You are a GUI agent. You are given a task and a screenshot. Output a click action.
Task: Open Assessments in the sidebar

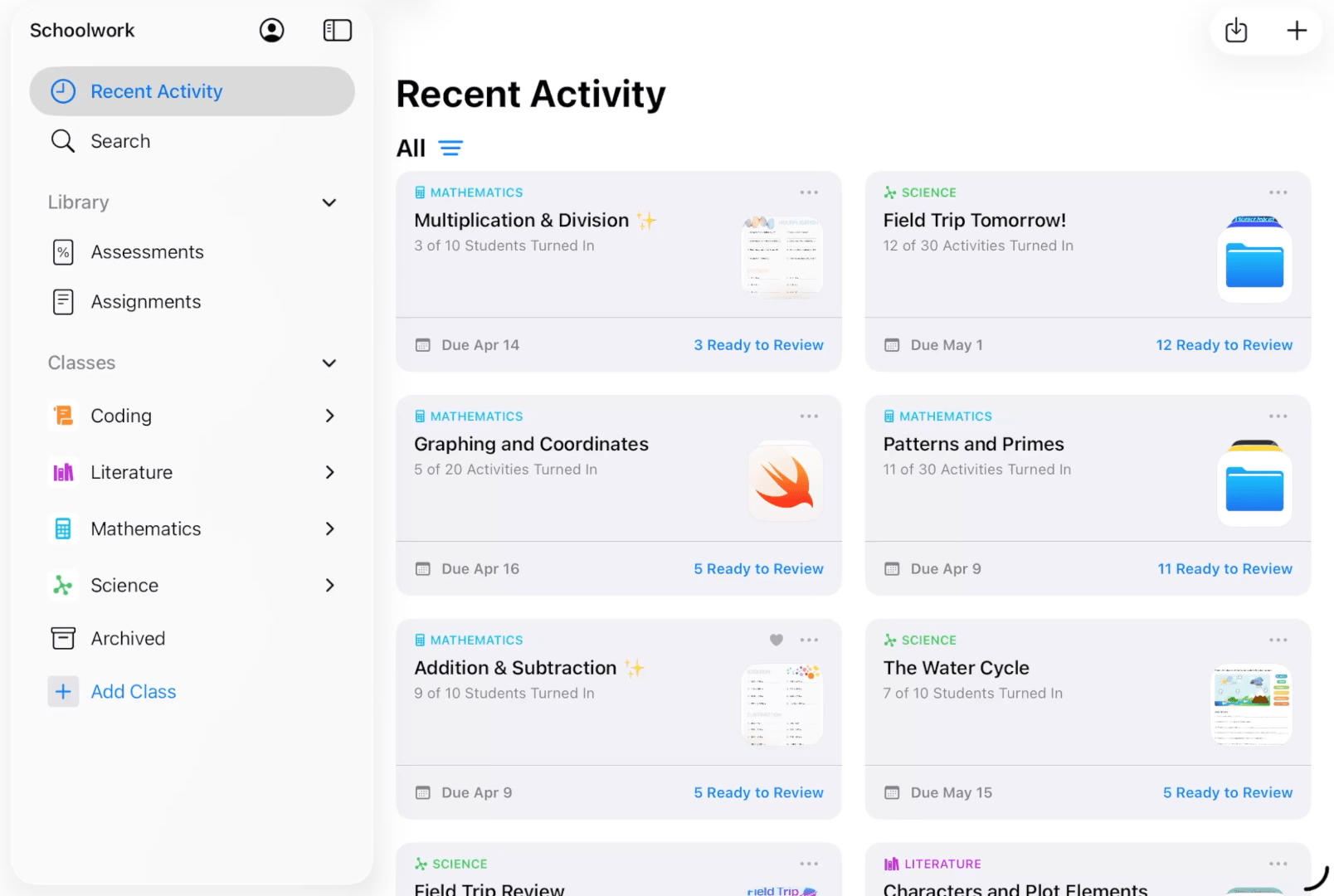[147, 251]
